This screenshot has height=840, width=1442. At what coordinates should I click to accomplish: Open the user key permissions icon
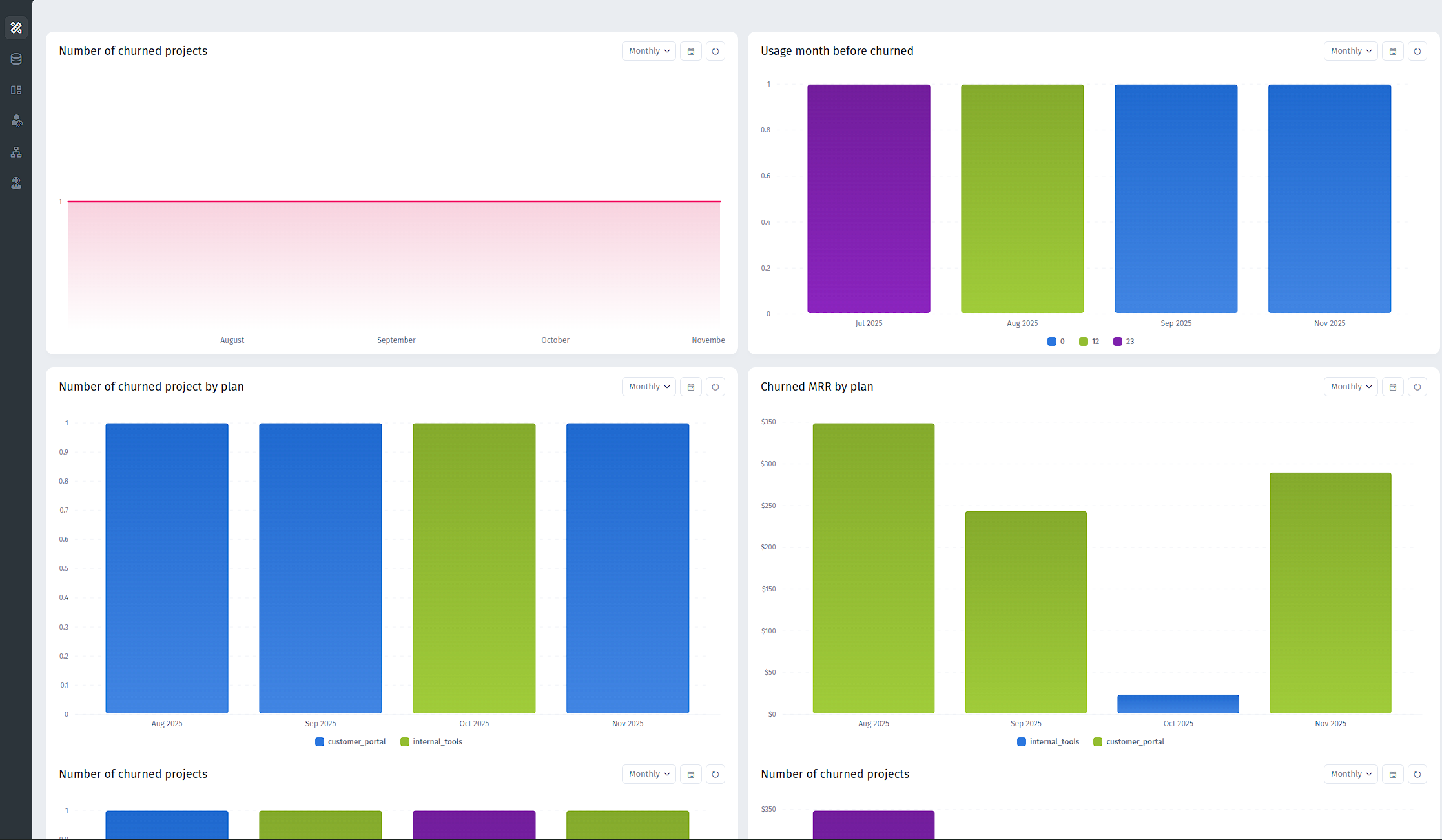pos(16,121)
